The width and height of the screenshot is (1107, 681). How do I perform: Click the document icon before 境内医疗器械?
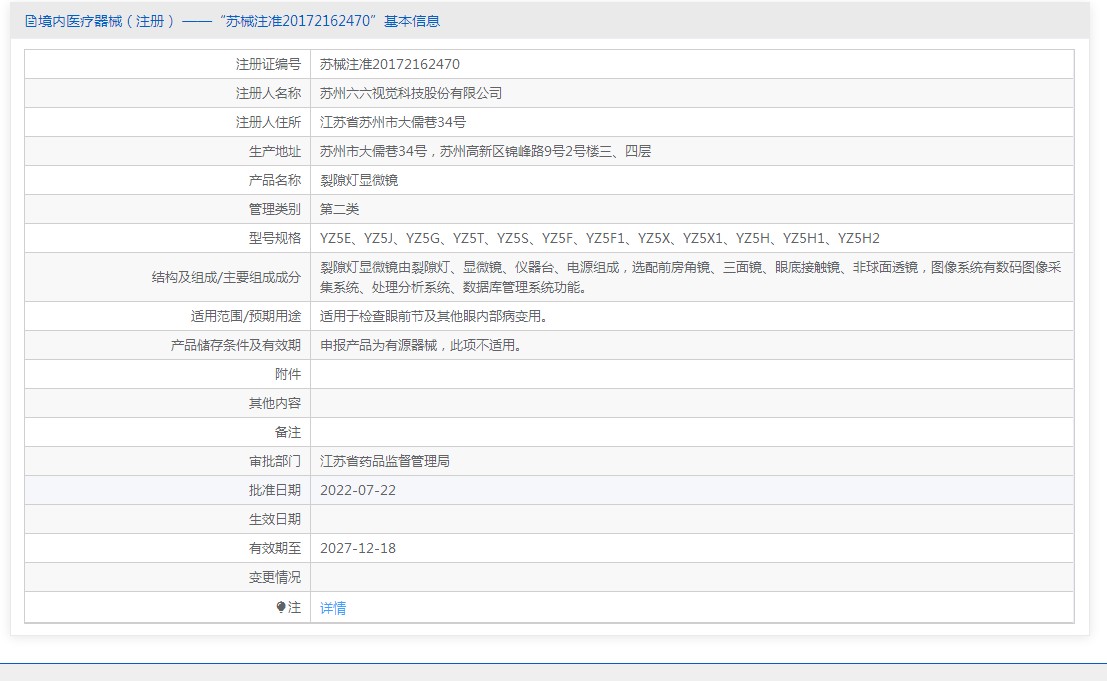(30, 21)
